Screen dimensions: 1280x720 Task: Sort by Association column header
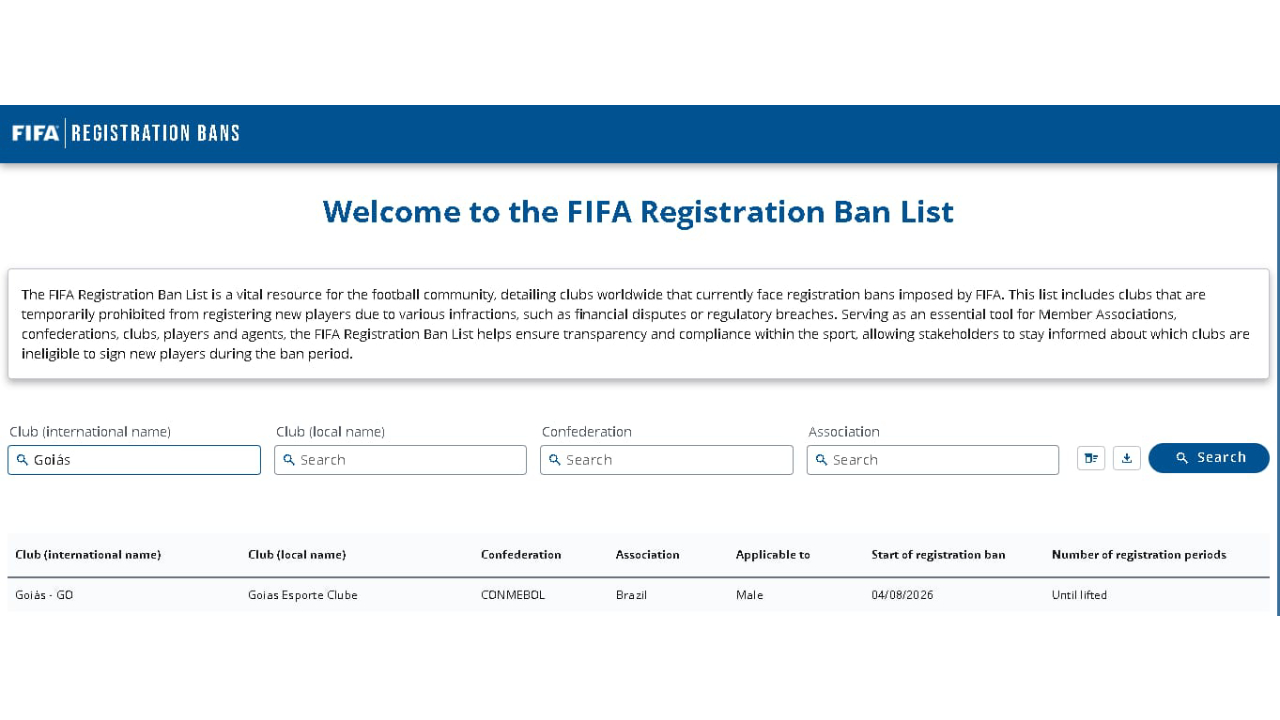(x=648, y=554)
